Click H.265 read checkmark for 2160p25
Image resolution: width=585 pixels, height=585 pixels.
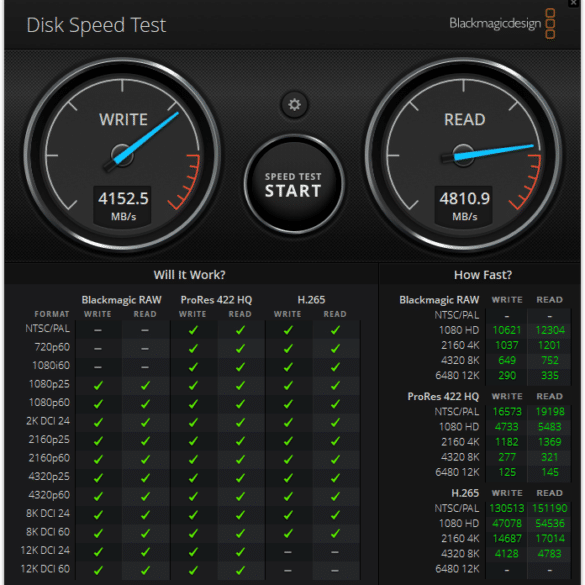[x=335, y=441]
